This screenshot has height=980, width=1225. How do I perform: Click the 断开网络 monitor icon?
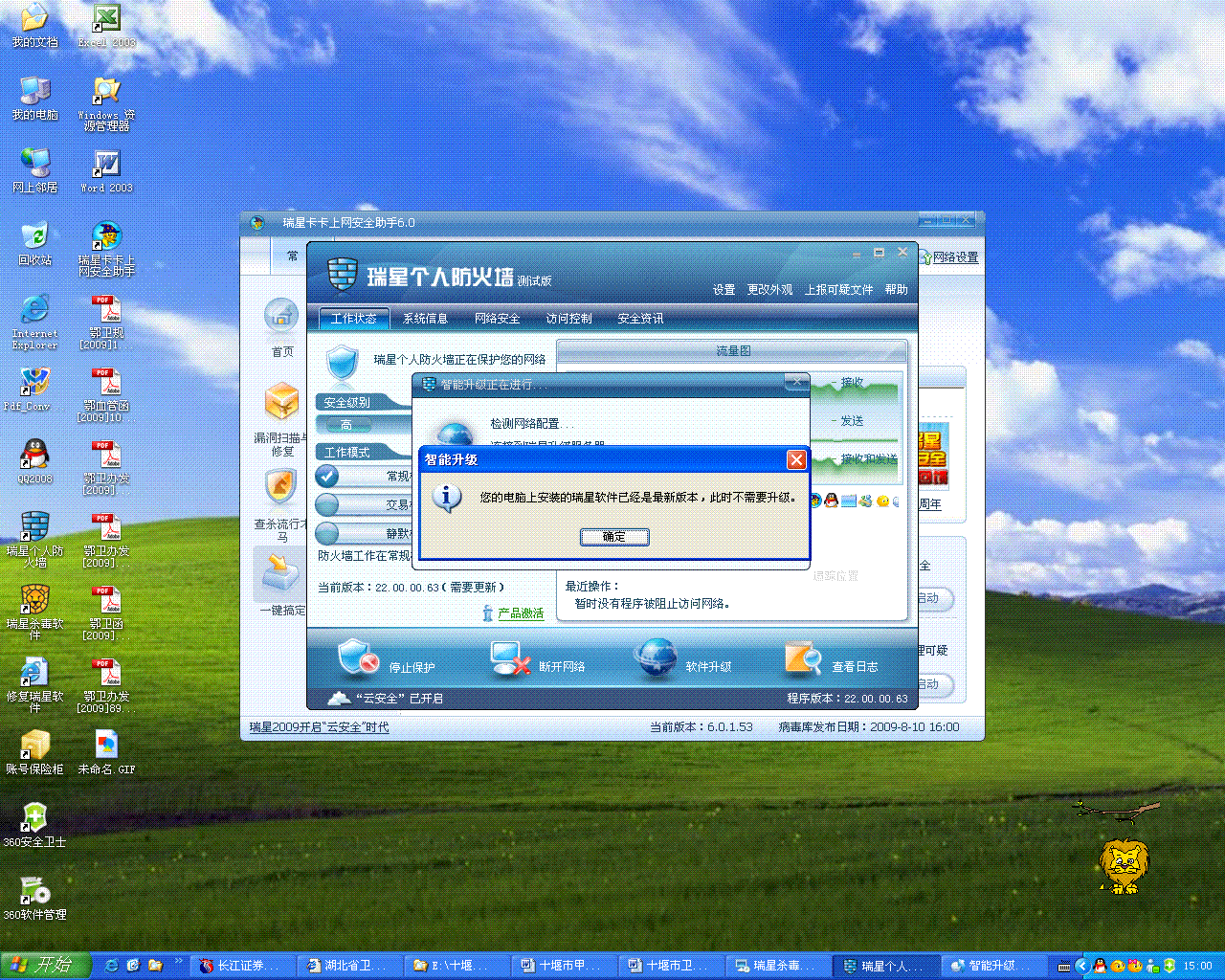509,658
